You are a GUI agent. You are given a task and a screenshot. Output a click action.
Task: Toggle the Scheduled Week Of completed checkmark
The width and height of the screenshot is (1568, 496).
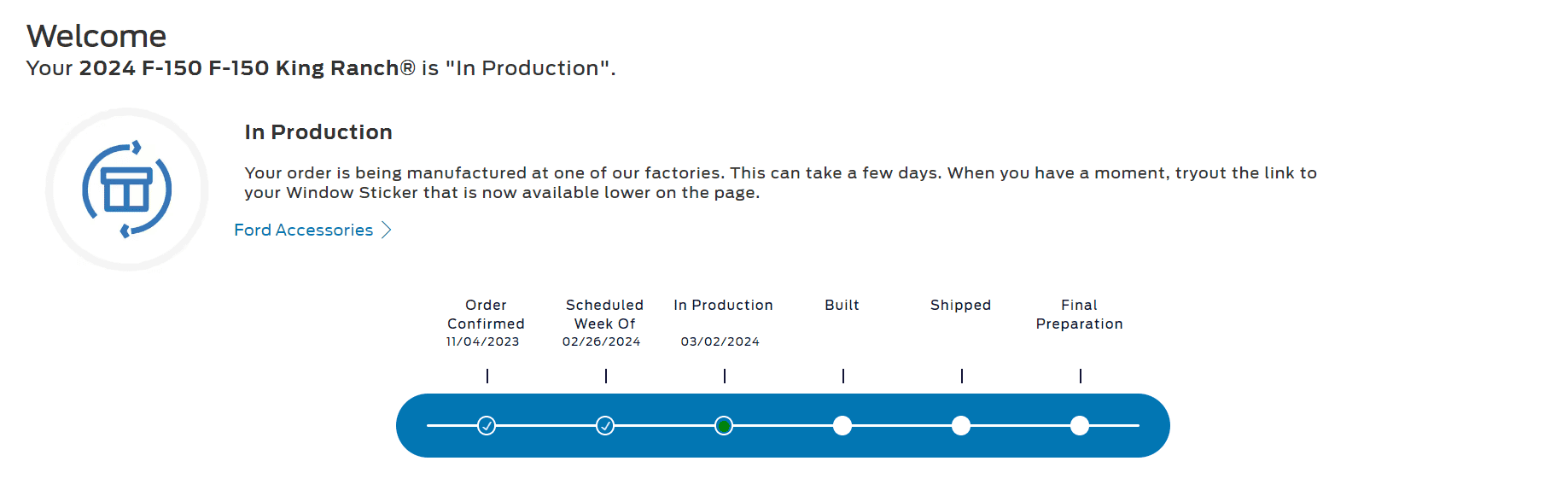point(606,424)
